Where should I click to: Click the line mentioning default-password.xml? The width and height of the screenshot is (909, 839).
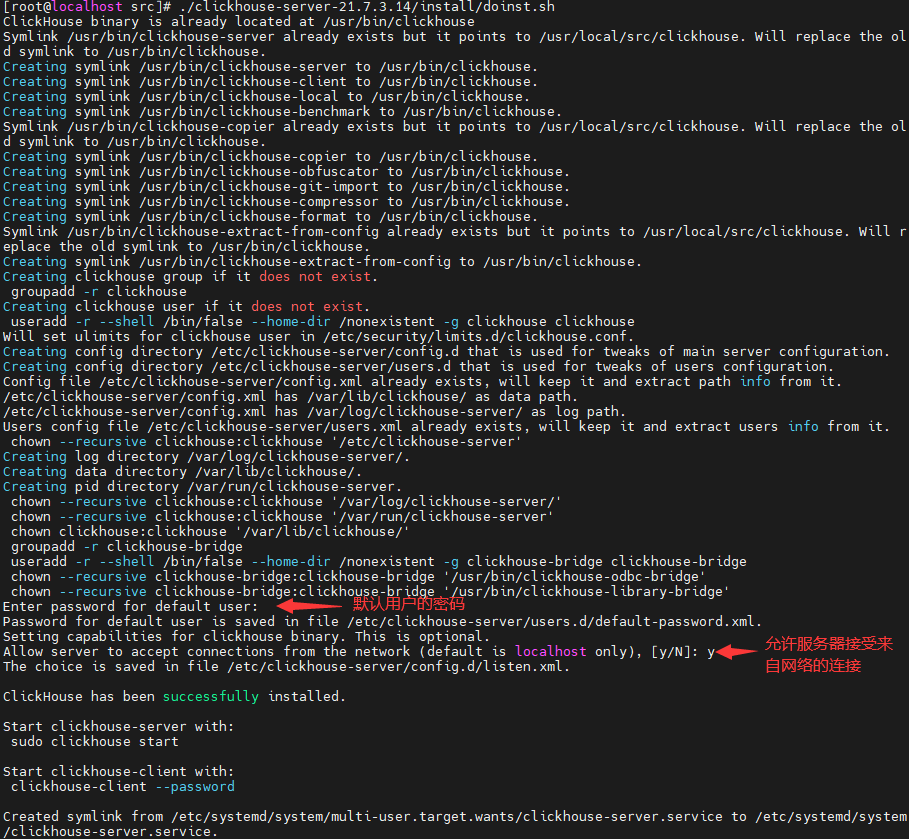pos(382,622)
